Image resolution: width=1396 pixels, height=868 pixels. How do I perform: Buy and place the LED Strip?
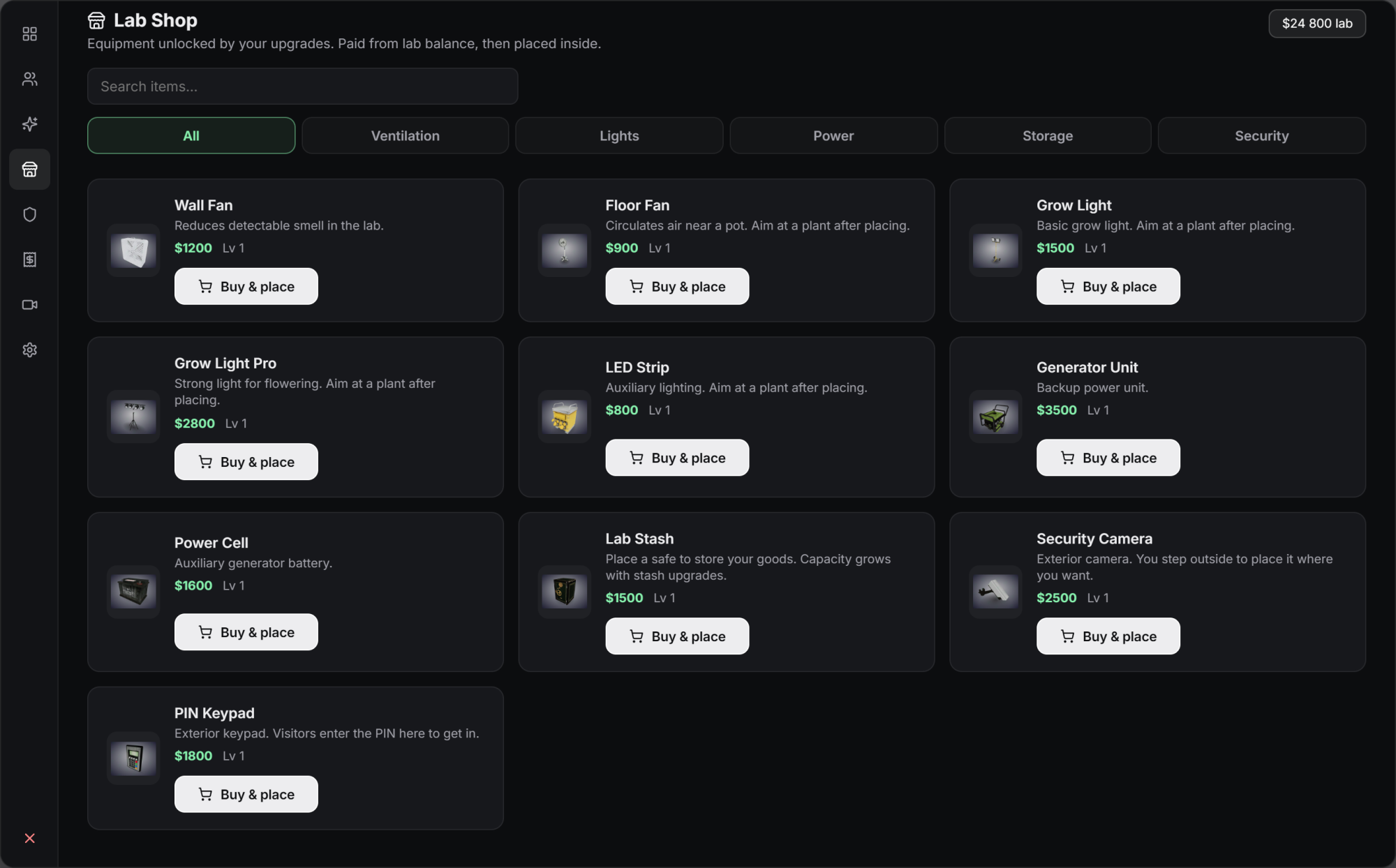click(x=677, y=458)
